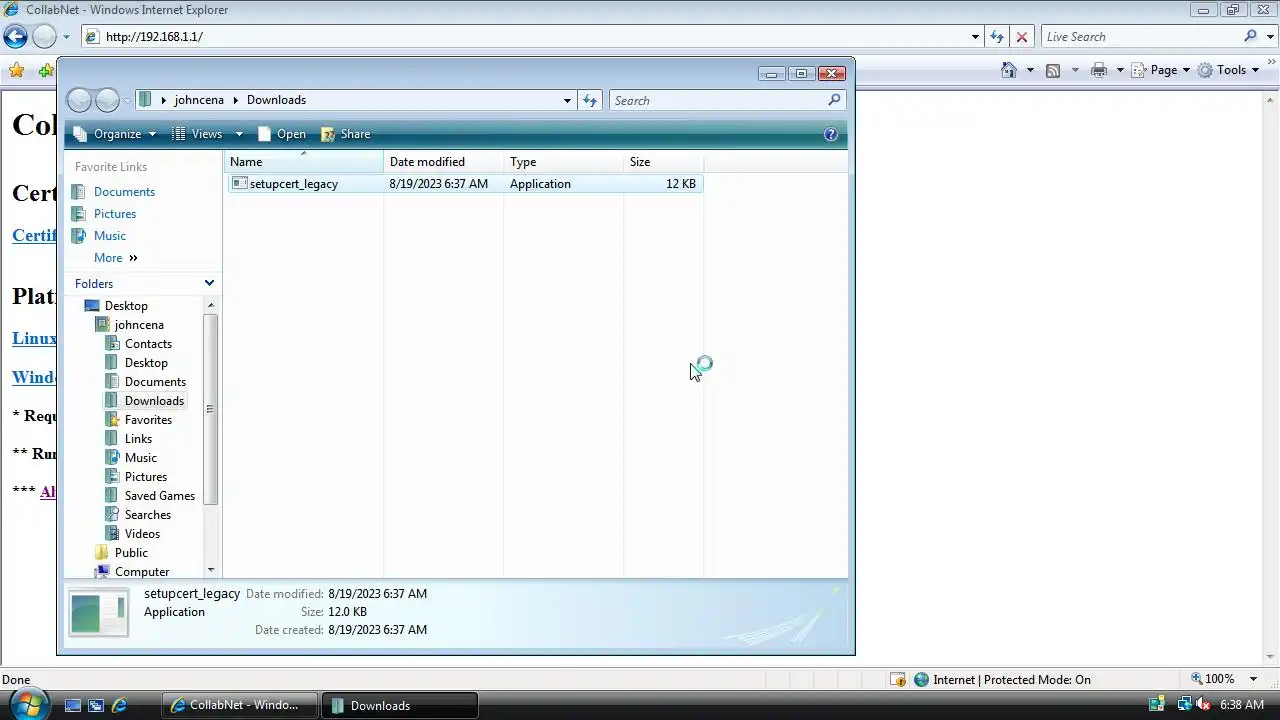Open the Organize dropdown menu
This screenshot has width=1280, height=720.
coord(114,134)
